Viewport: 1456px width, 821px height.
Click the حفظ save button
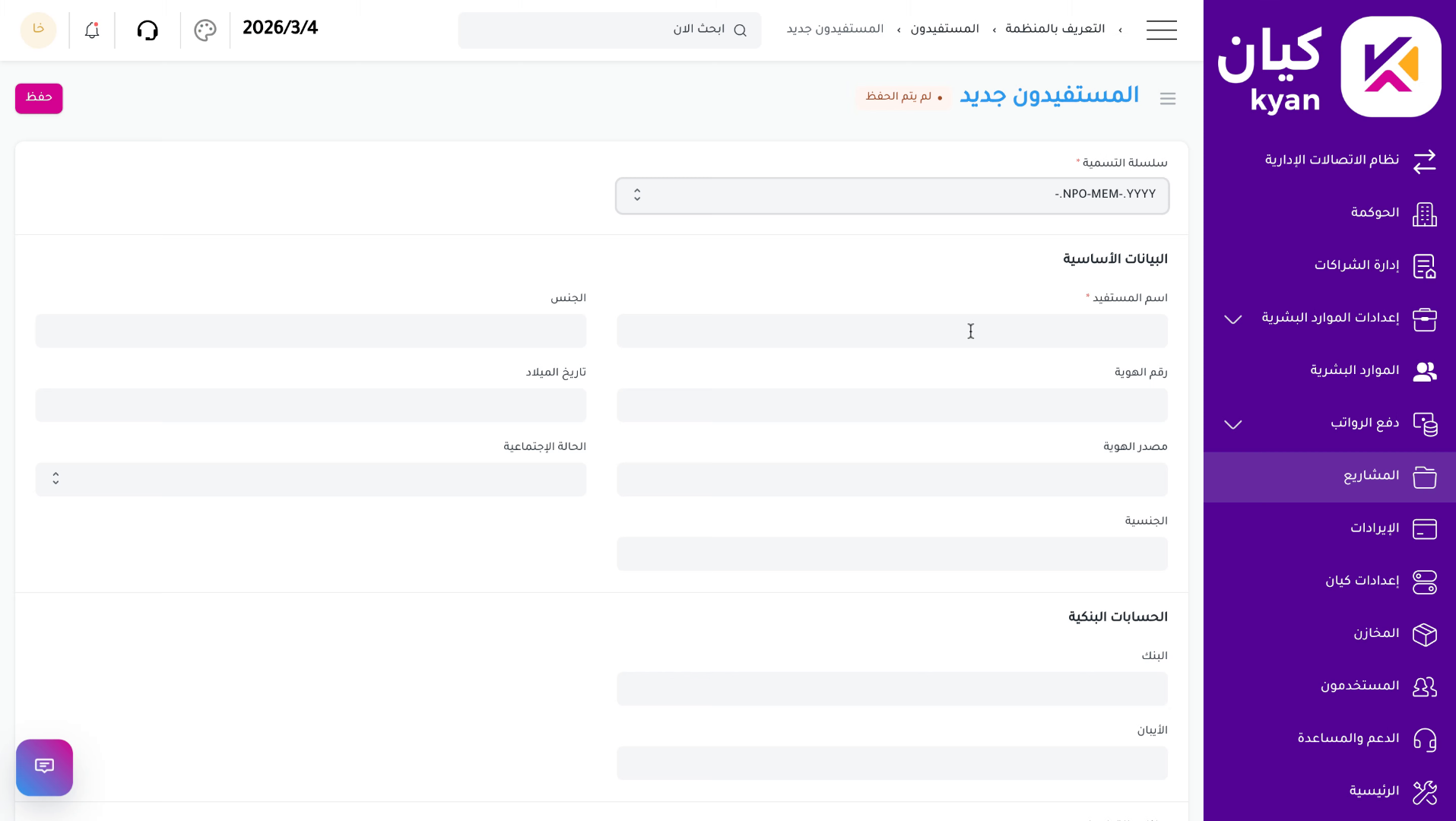pyautogui.click(x=38, y=98)
